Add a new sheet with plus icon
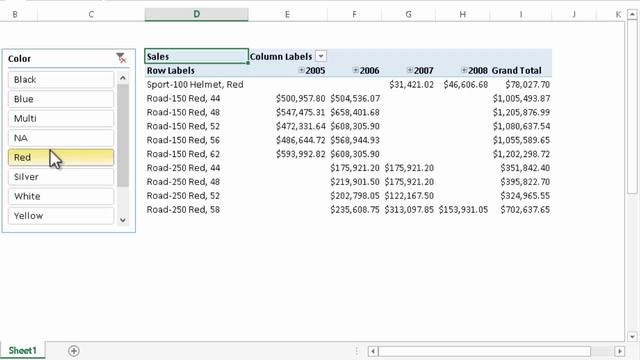 point(74,351)
